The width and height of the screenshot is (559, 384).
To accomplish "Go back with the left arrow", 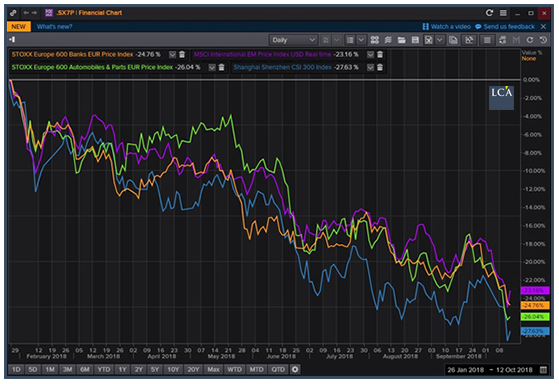I will tap(26, 13).
